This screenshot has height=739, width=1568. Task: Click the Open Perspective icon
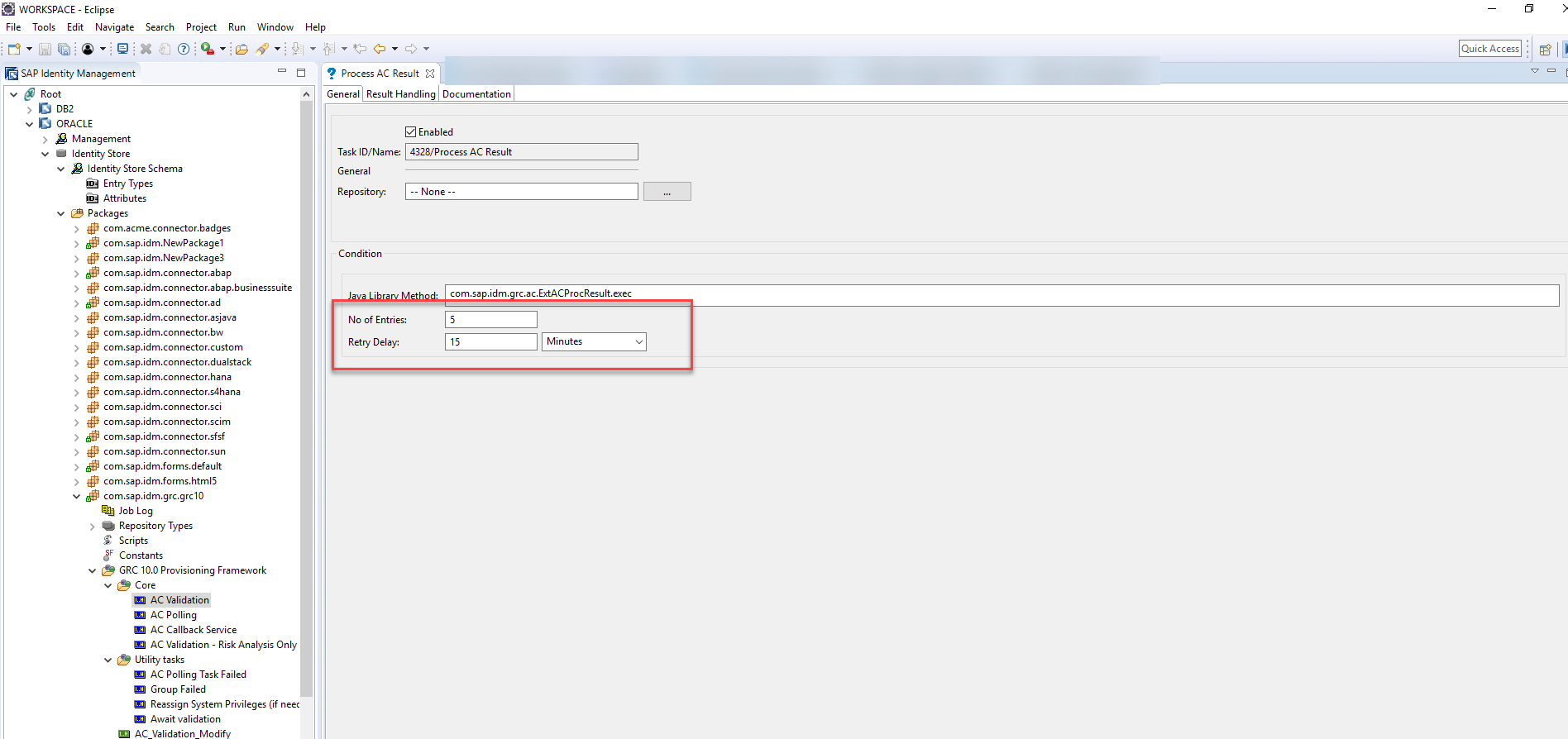[1544, 49]
